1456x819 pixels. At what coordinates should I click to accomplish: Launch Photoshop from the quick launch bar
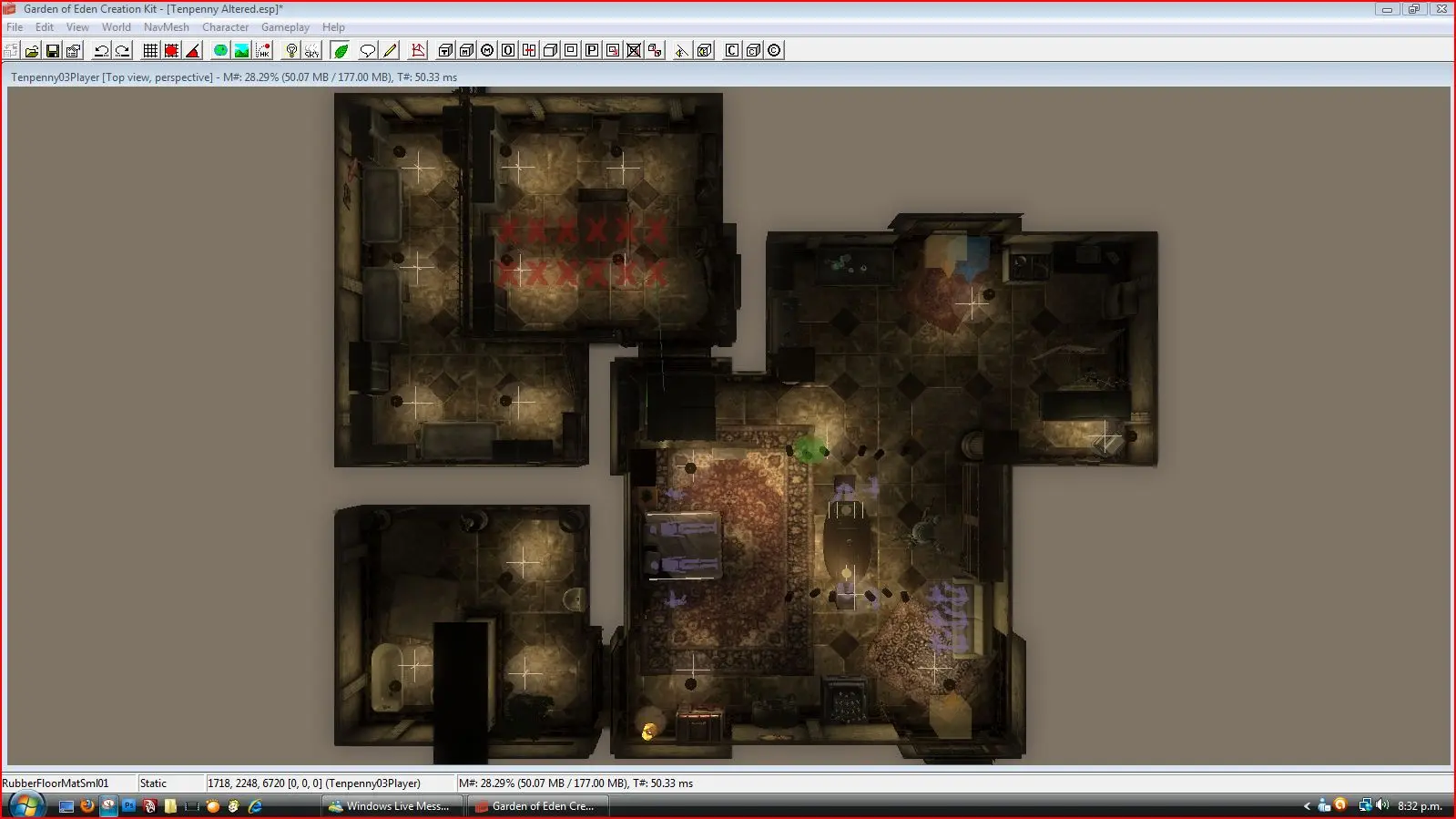tap(129, 806)
